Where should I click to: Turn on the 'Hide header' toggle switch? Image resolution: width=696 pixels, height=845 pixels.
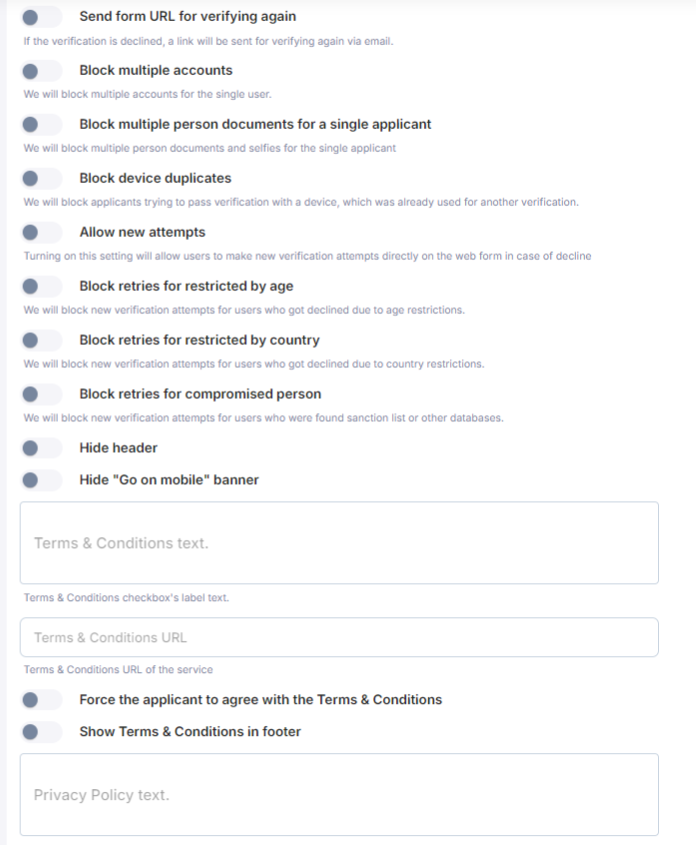pos(41,449)
